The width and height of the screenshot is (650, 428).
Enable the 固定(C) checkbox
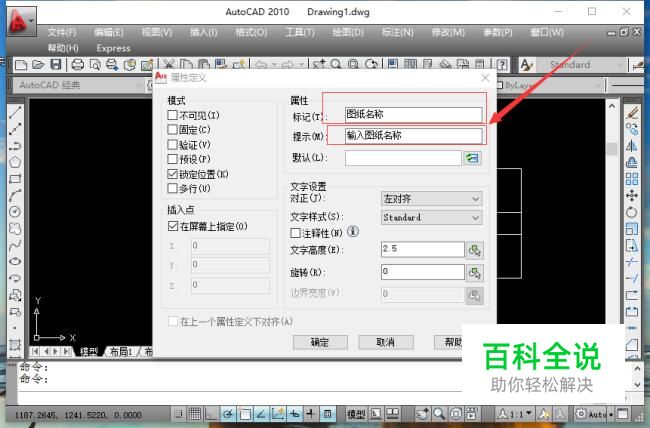pyautogui.click(x=172, y=129)
